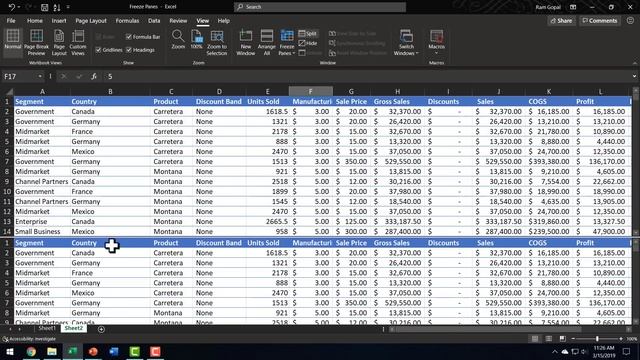Open the Page Layout tab
The height and width of the screenshot is (360, 640).
91,20
